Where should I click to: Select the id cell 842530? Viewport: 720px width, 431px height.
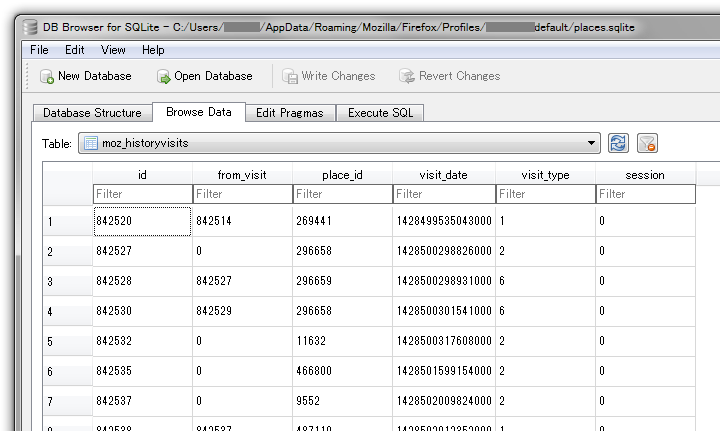tap(142, 311)
